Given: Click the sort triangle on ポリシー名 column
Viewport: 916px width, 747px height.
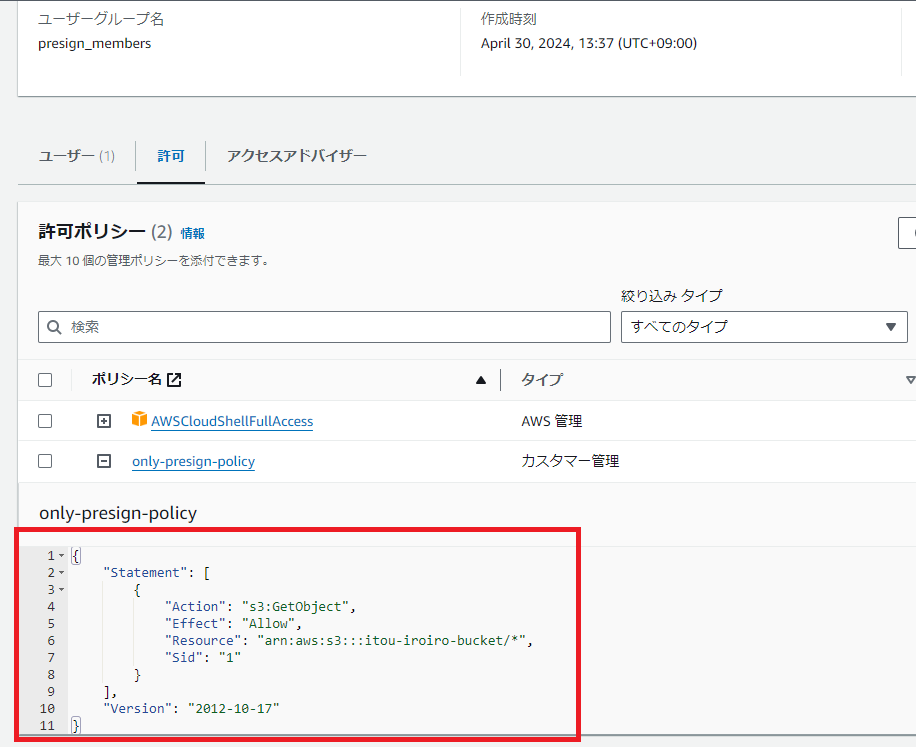Looking at the screenshot, I should tap(480, 379).
